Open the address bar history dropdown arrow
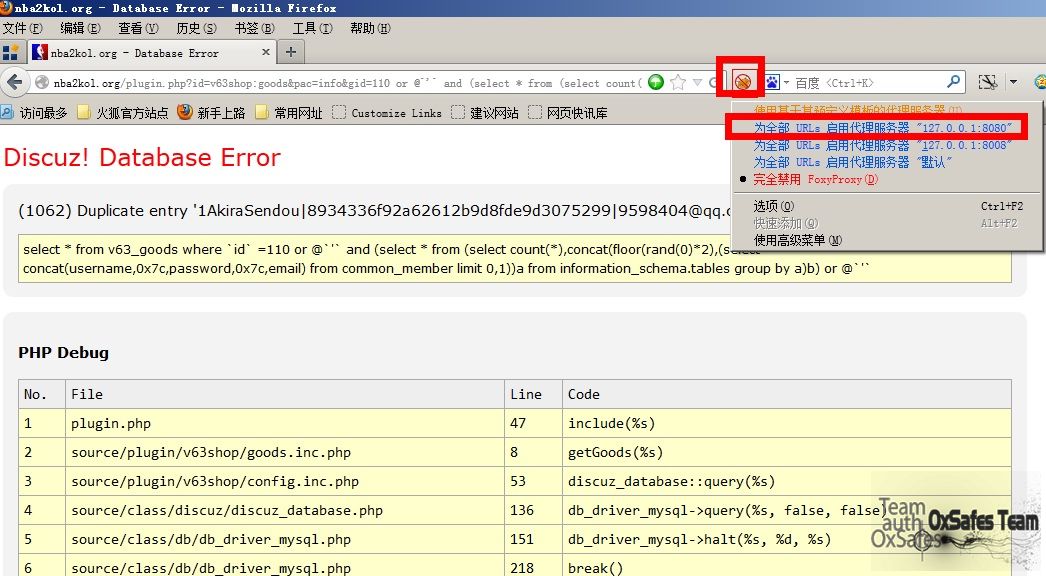 [x=697, y=82]
